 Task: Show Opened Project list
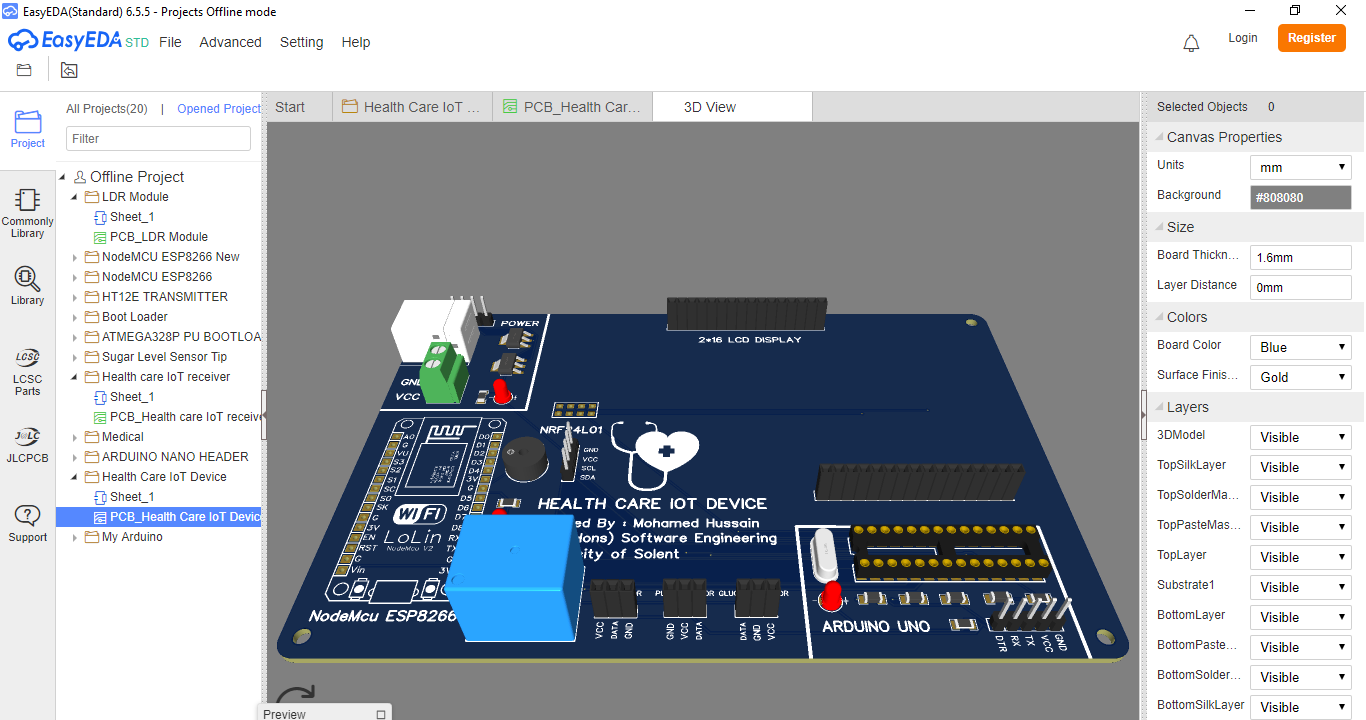coord(220,109)
